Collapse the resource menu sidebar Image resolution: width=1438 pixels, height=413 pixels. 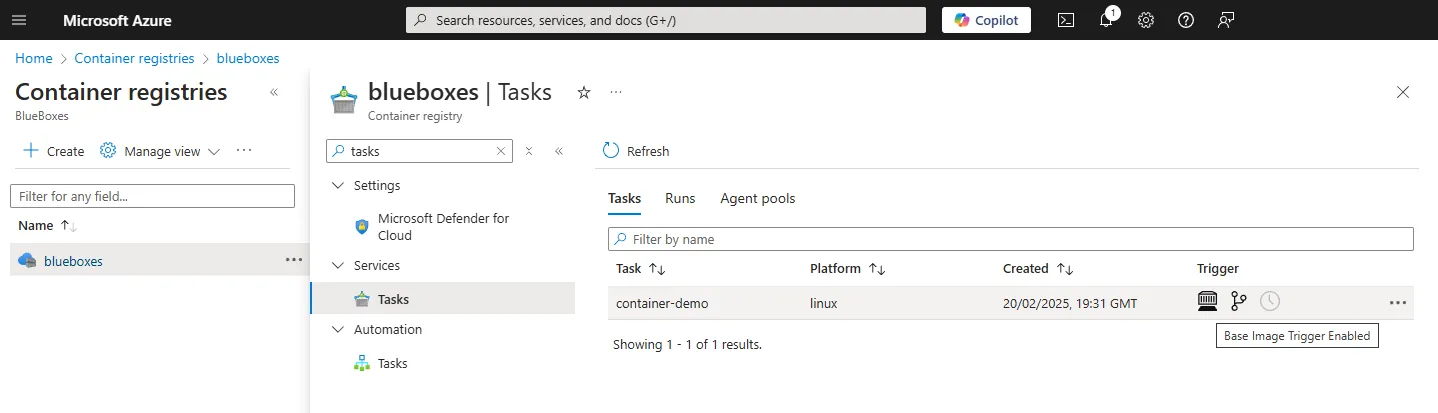(x=559, y=151)
